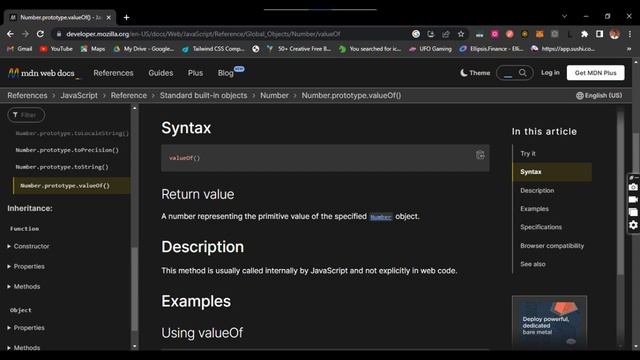Open the UFO Gaming bookmark

430,49
